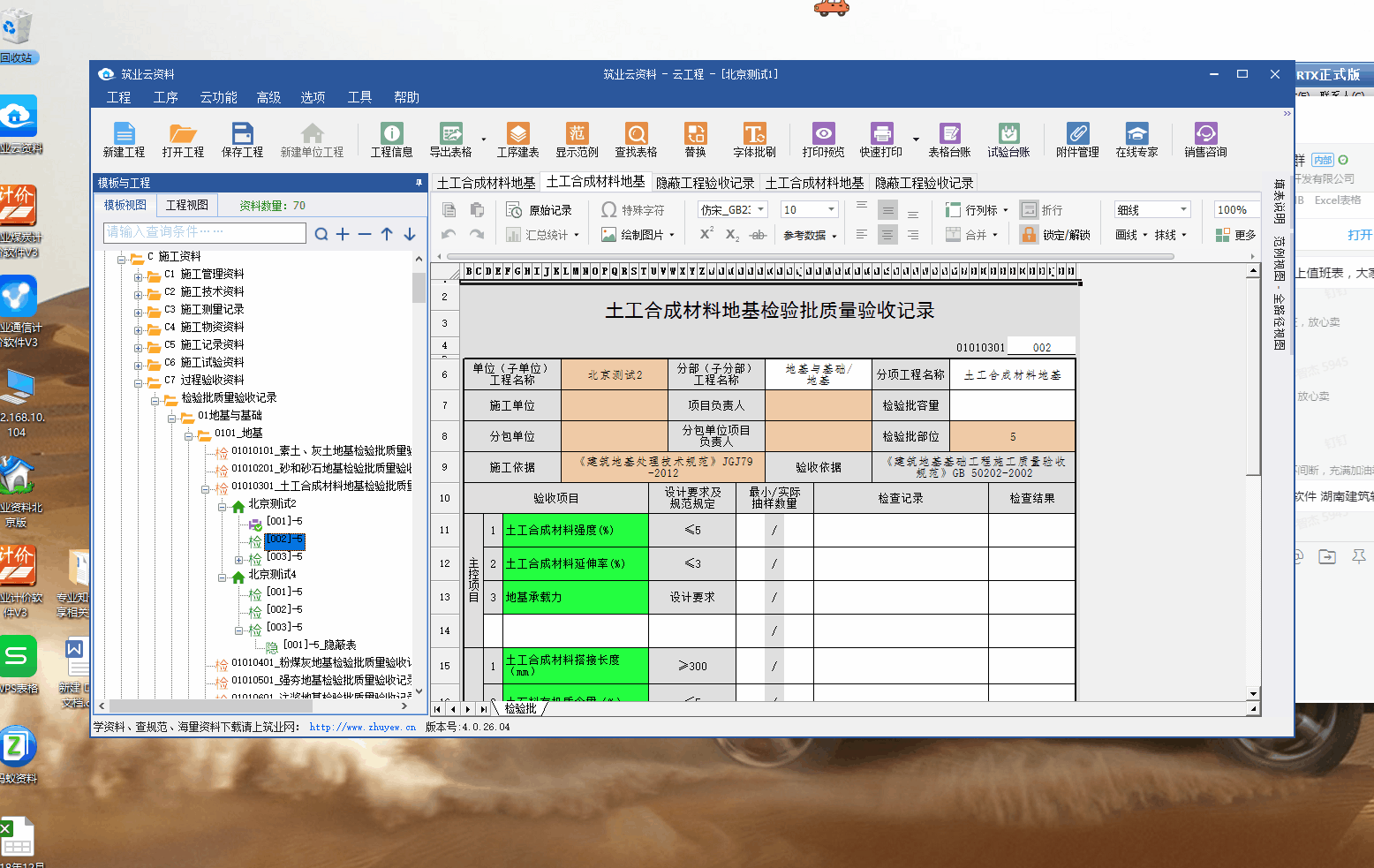Toggle superscript X² formatting

706,234
